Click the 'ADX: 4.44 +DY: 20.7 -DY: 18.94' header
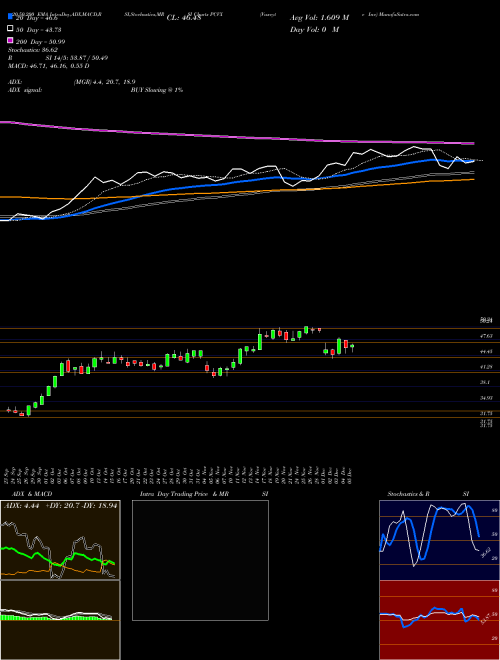This screenshot has height=660, width=500. pos(61,505)
